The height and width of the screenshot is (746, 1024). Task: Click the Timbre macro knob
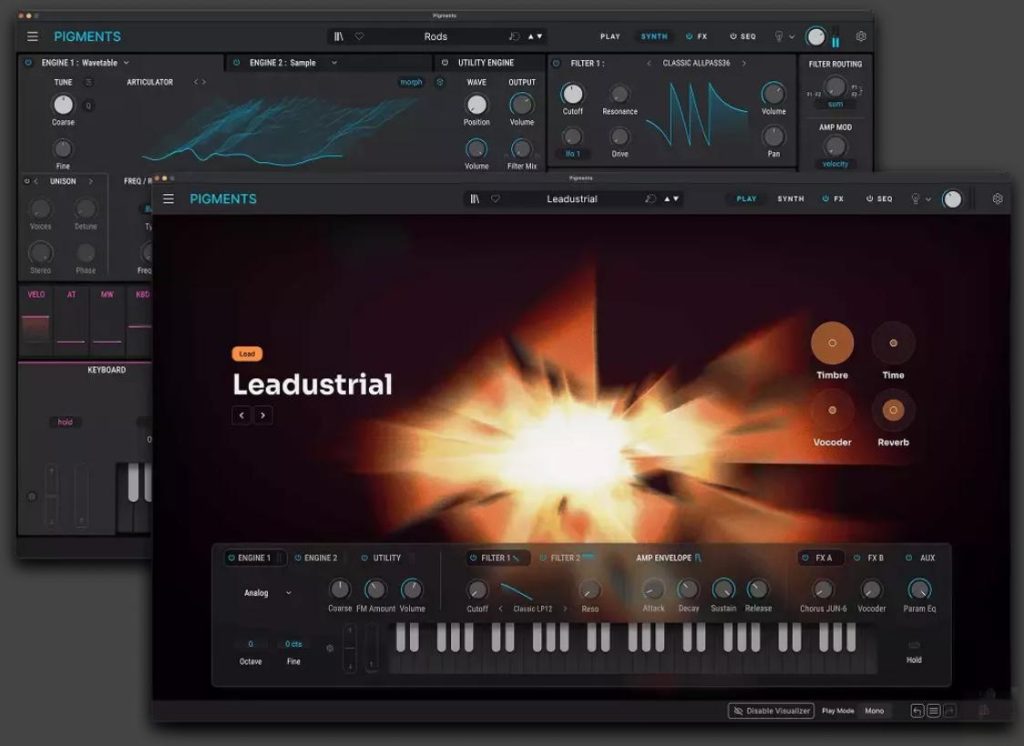click(832, 343)
